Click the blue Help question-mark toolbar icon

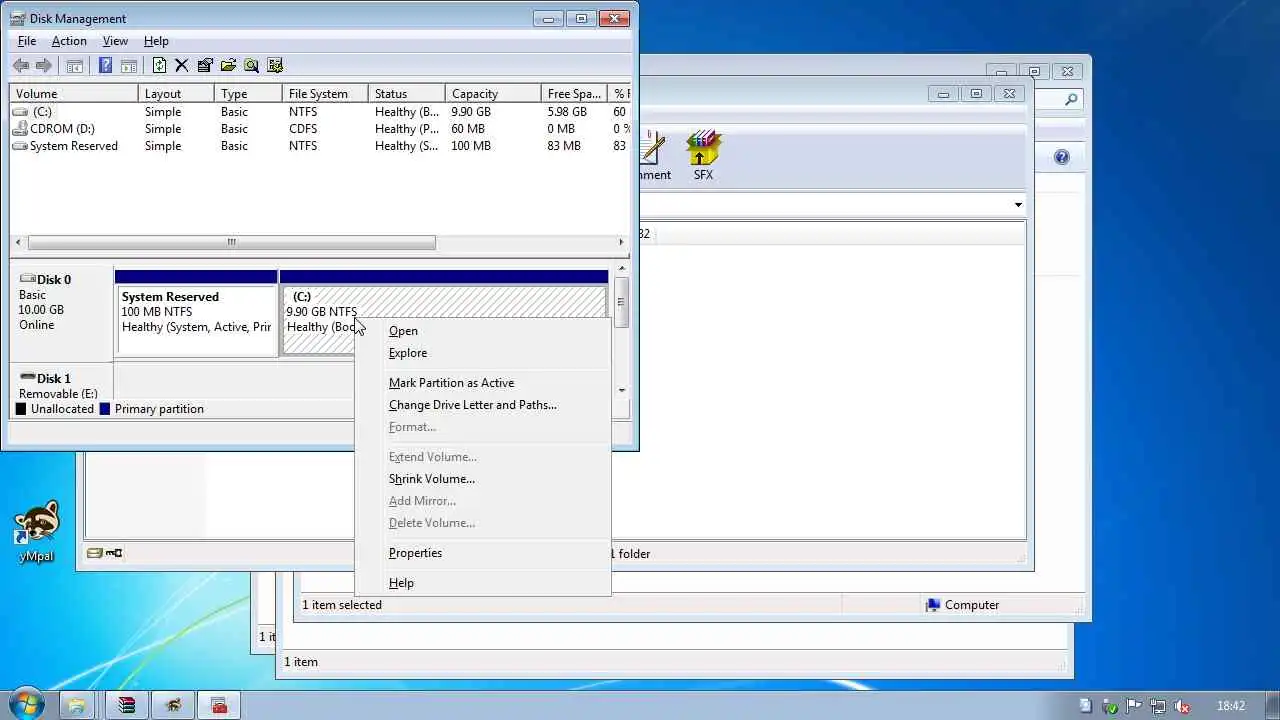pyautogui.click(x=106, y=66)
